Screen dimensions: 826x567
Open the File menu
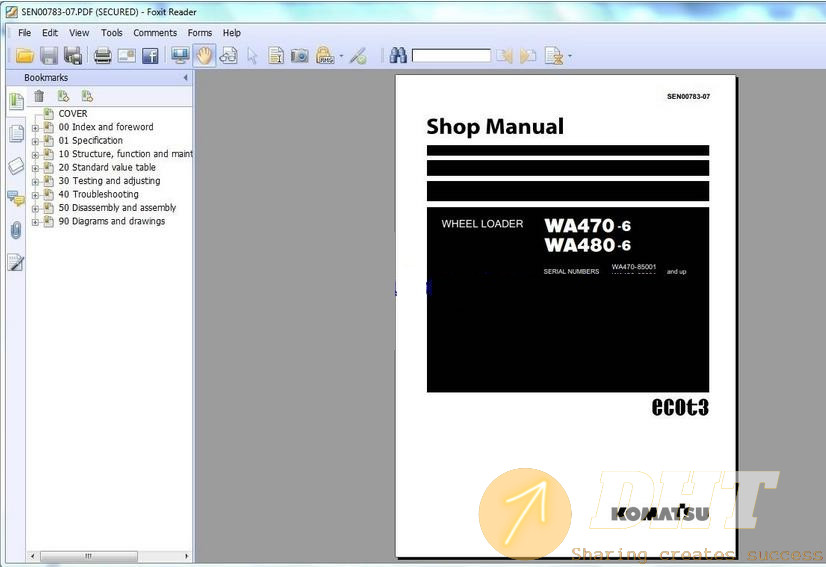pyautogui.click(x=24, y=33)
